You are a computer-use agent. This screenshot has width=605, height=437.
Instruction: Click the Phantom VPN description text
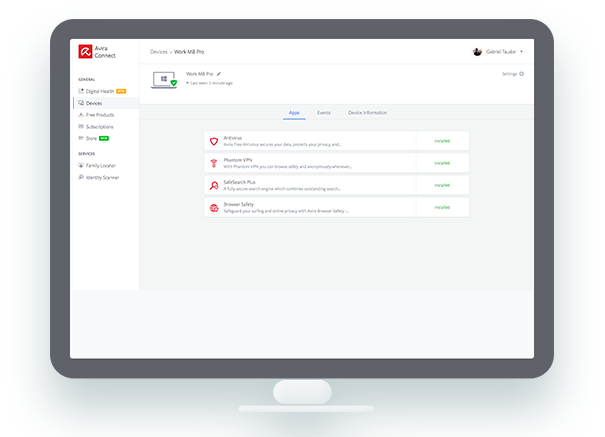pos(287,167)
